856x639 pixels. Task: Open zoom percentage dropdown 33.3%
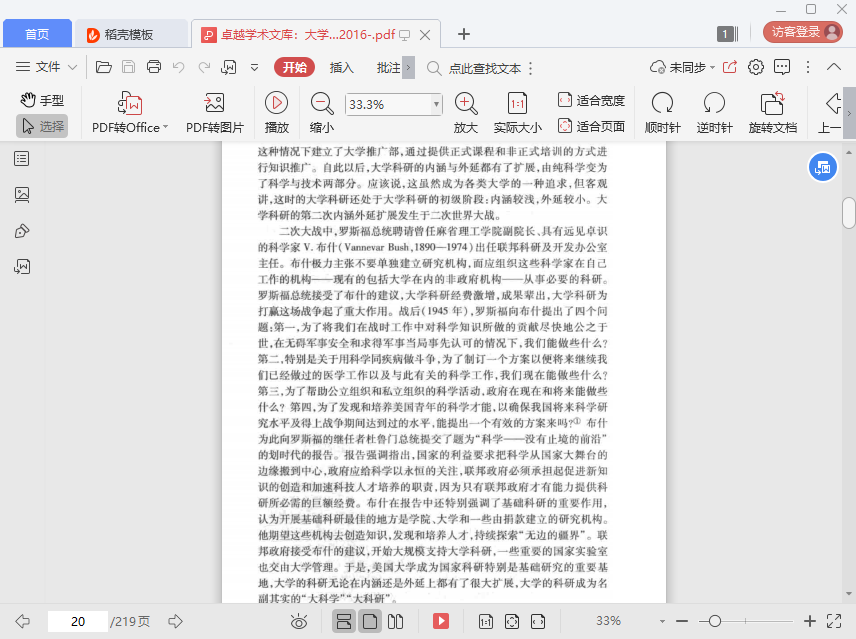(436, 104)
